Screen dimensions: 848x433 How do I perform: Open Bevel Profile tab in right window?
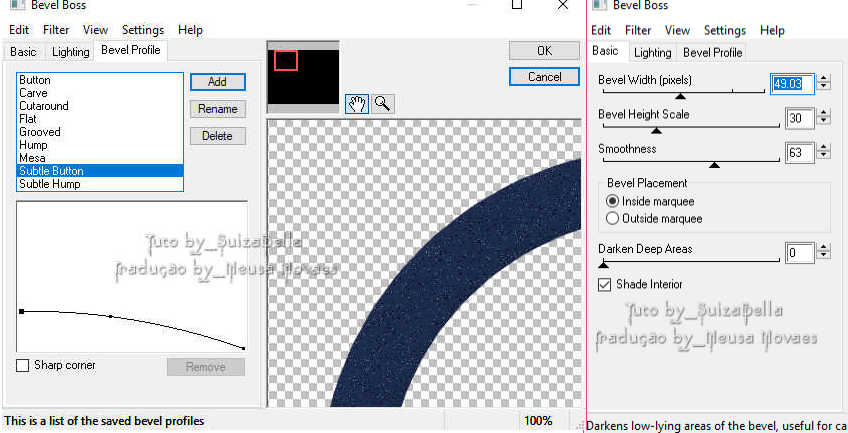point(712,52)
